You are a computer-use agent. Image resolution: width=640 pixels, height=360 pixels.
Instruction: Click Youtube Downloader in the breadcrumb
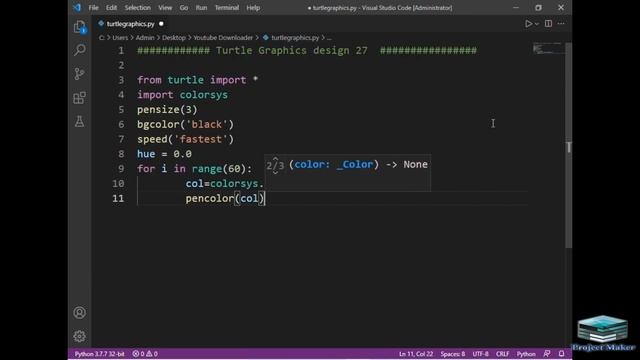pos(223,38)
